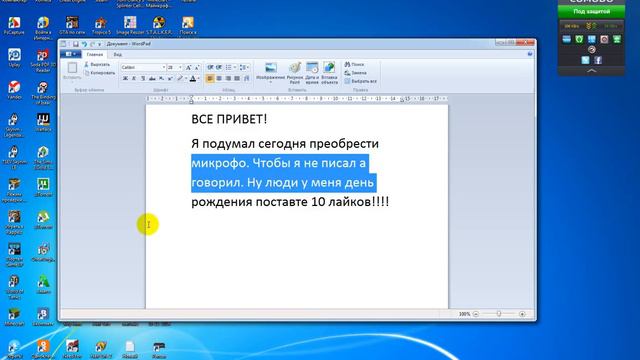
Task: Toggle subscript formatting
Action: click(x=161, y=78)
